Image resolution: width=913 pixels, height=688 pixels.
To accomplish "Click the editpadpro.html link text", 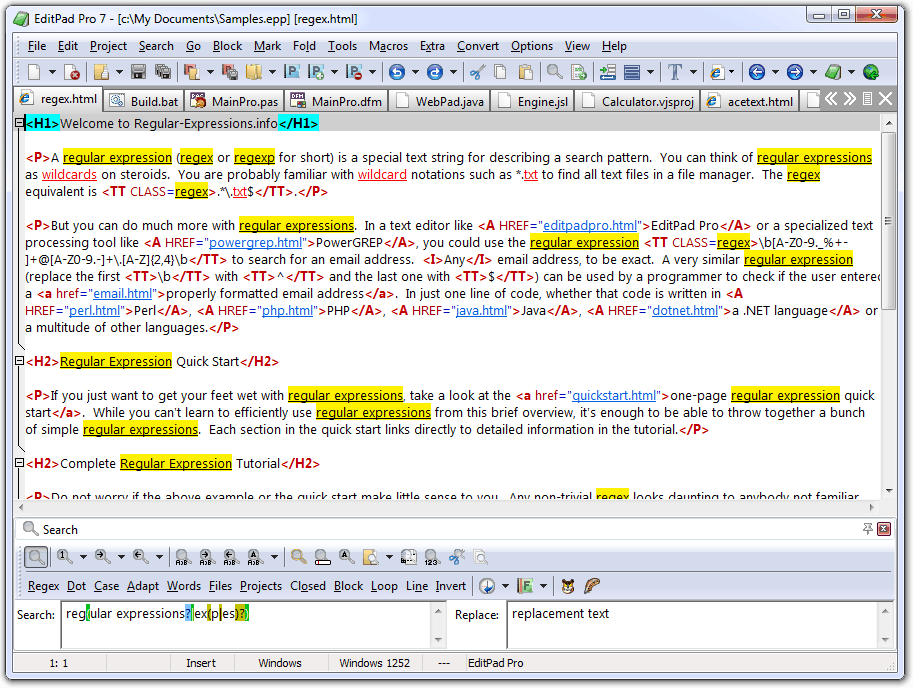I will point(590,225).
